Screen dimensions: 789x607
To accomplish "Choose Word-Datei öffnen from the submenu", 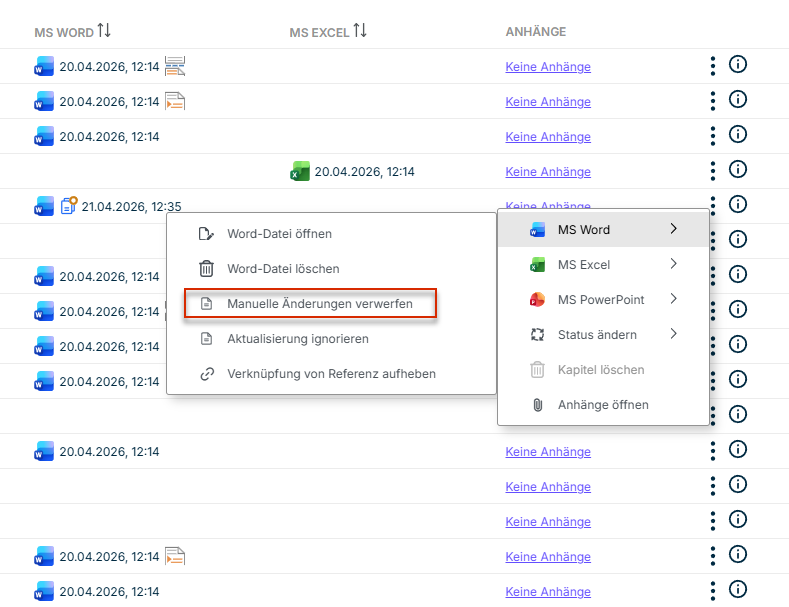I will point(279,234).
